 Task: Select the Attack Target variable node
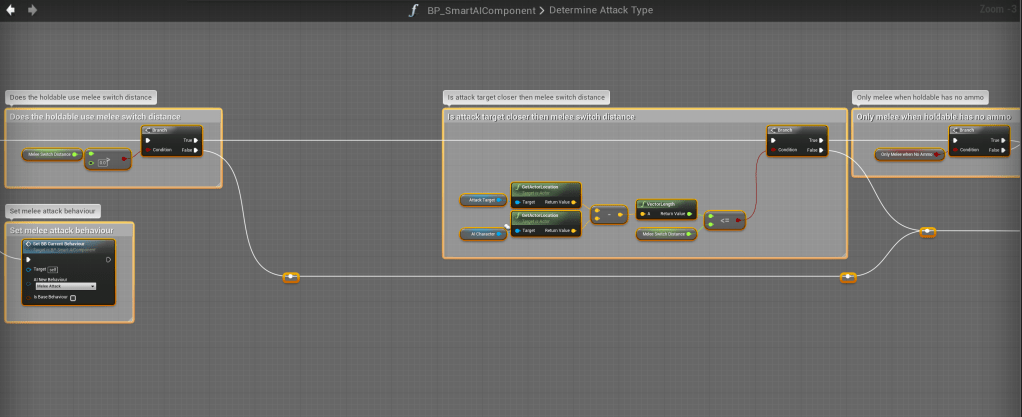tap(483, 201)
